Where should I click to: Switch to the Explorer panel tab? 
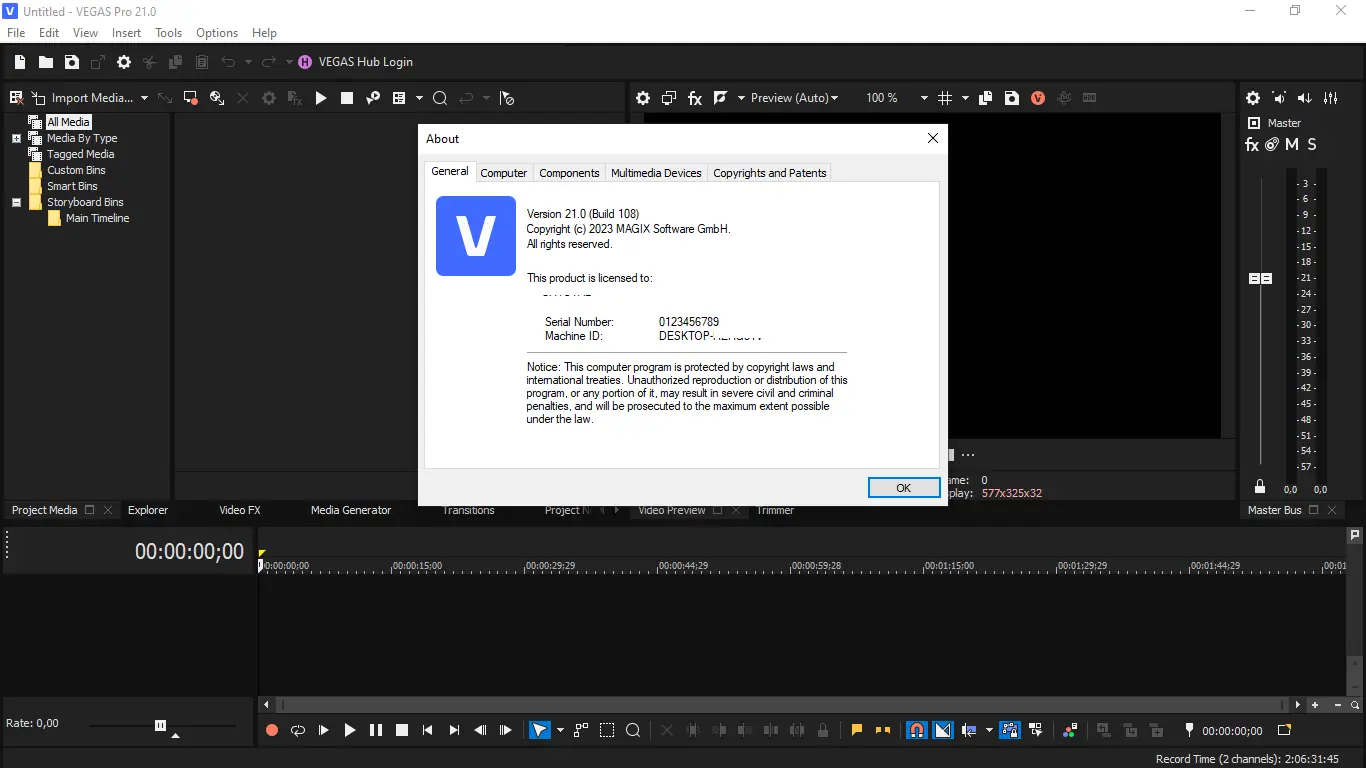pos(148,510)
